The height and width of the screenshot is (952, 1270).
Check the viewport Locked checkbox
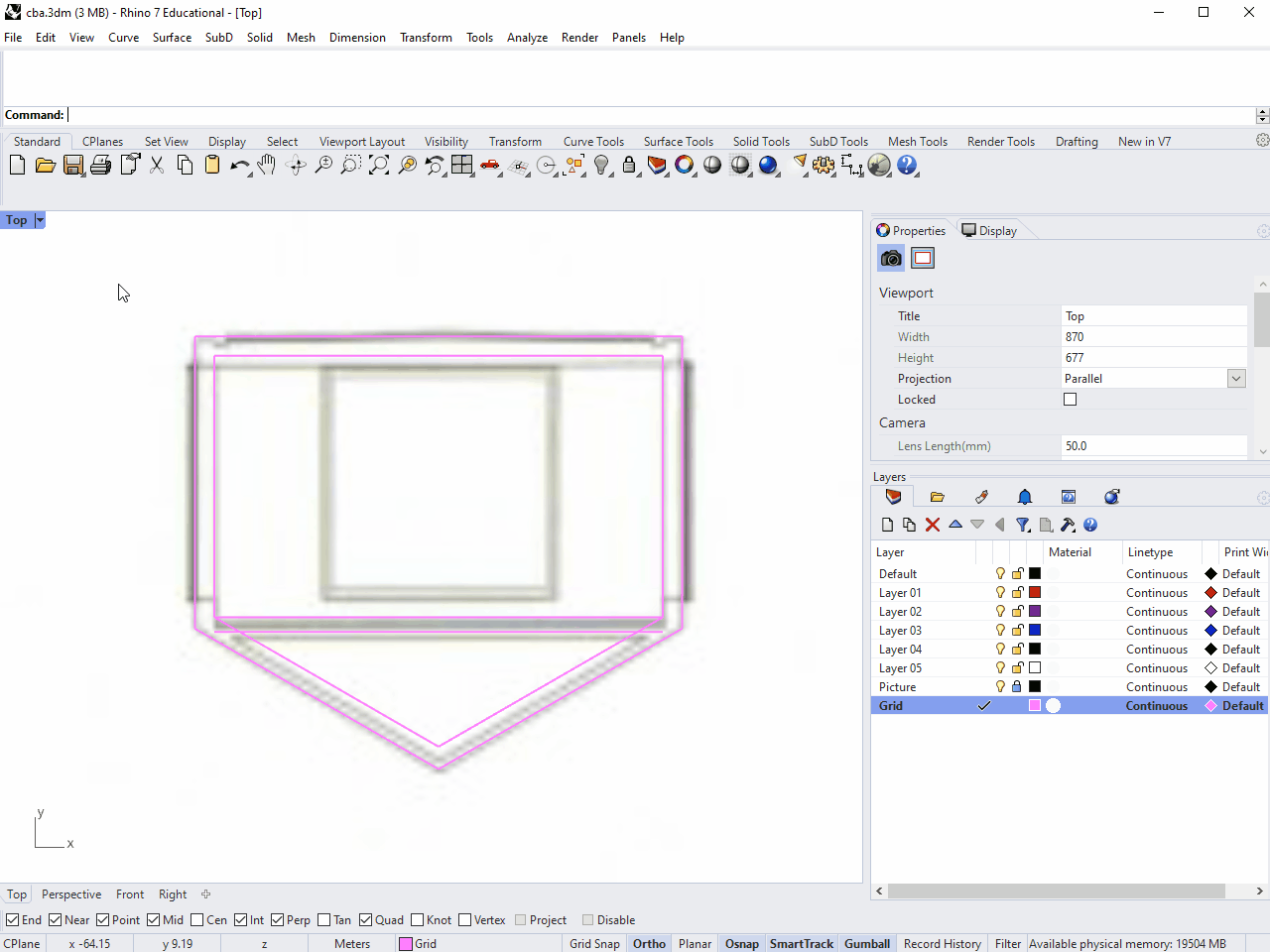click(1070, 400)
